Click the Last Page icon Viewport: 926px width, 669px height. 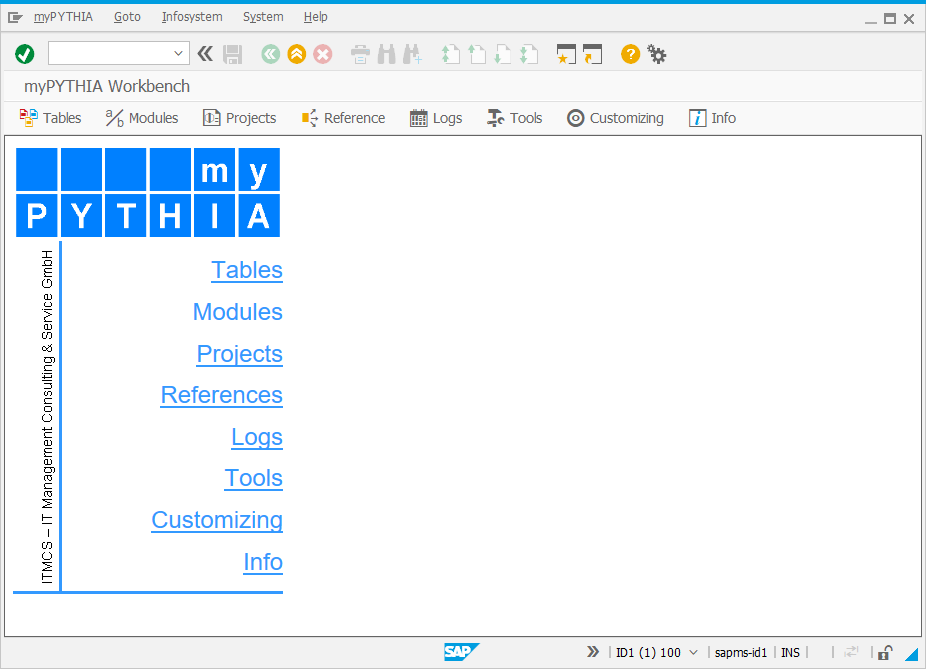[x=529, y=54]
